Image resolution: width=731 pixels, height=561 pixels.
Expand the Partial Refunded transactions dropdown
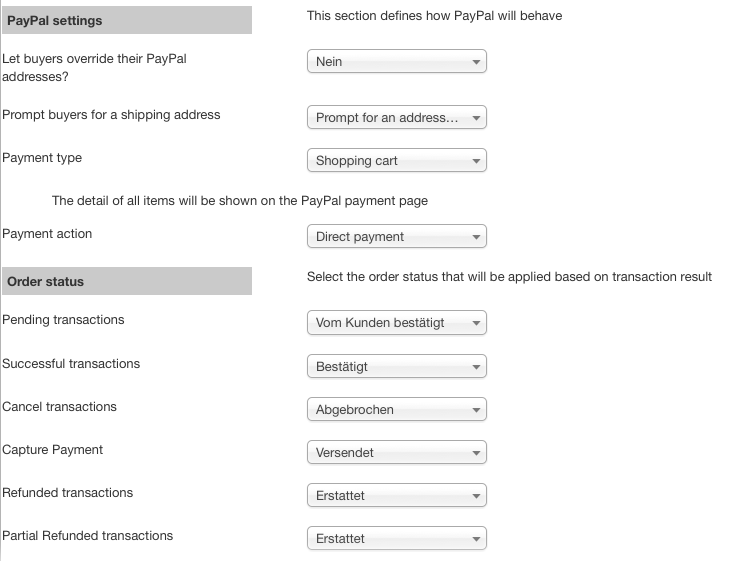(396, 539)
